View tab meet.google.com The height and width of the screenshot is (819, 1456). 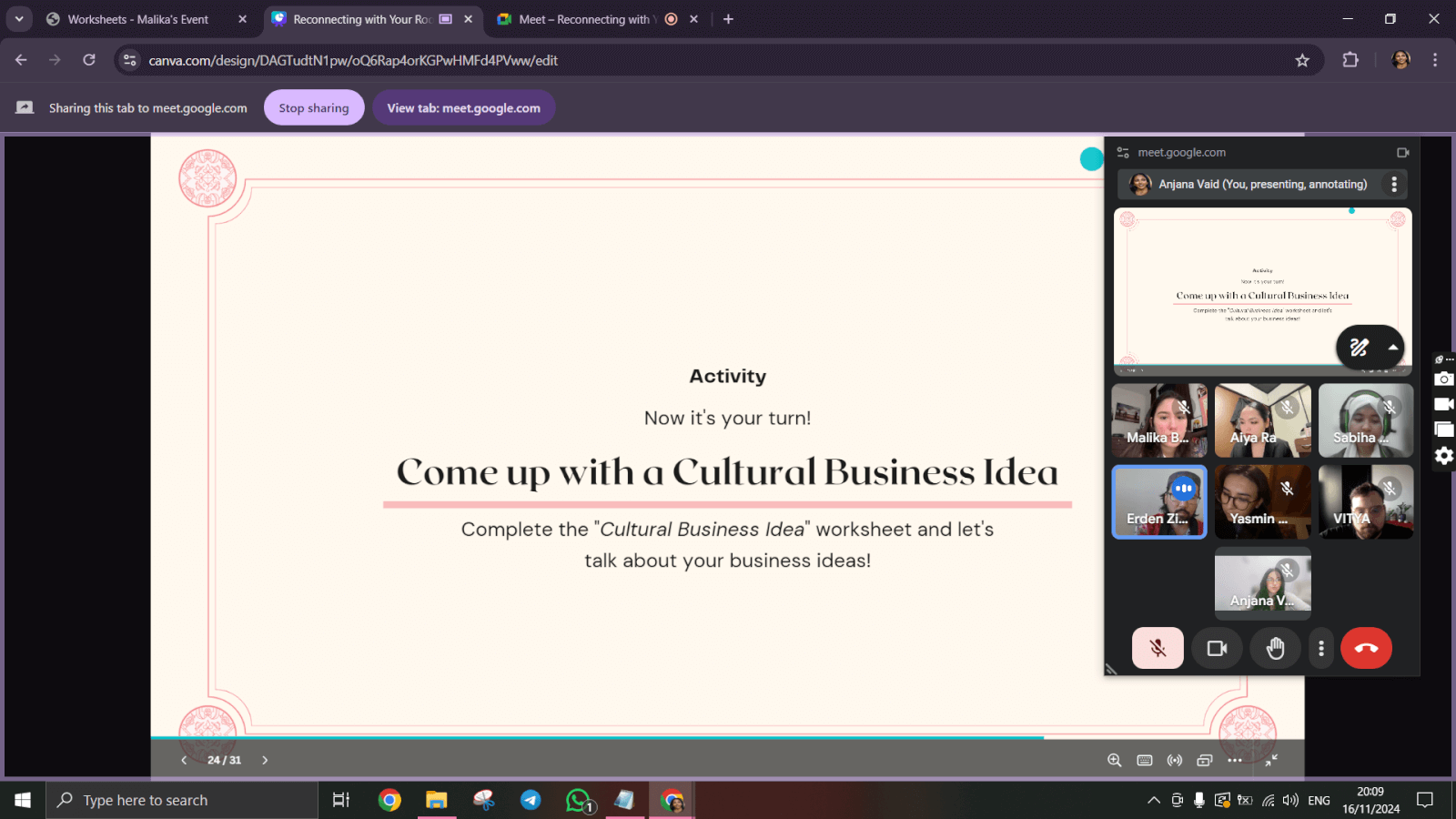click(463, 107)
